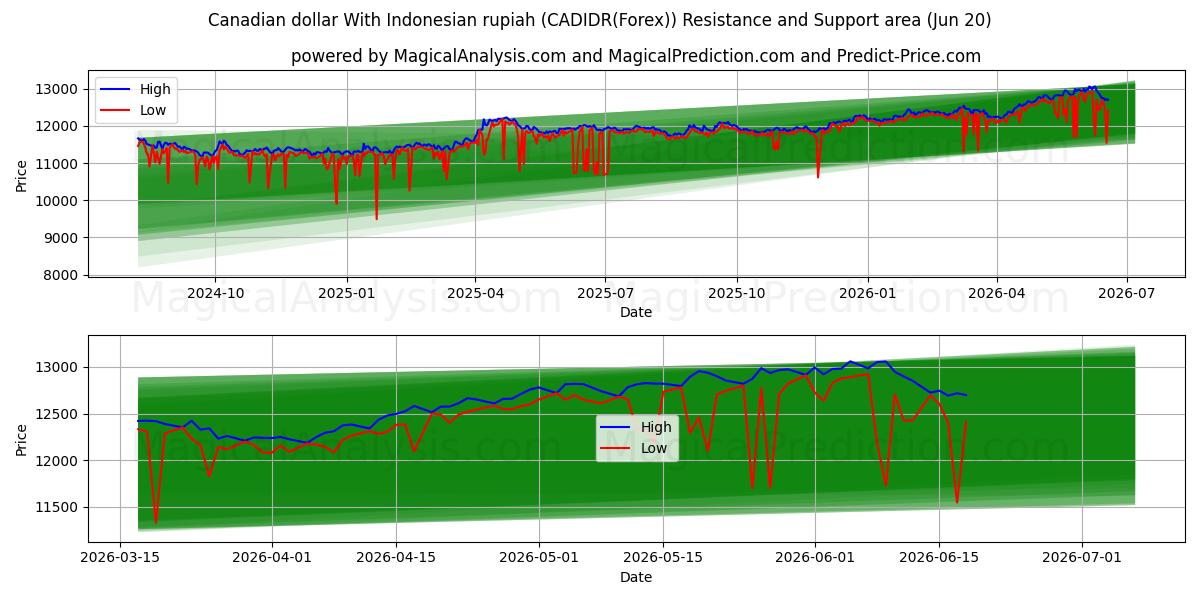Click the 2026-04-15 tick label
1200x600 pixels.
click(x=396, y=558)
